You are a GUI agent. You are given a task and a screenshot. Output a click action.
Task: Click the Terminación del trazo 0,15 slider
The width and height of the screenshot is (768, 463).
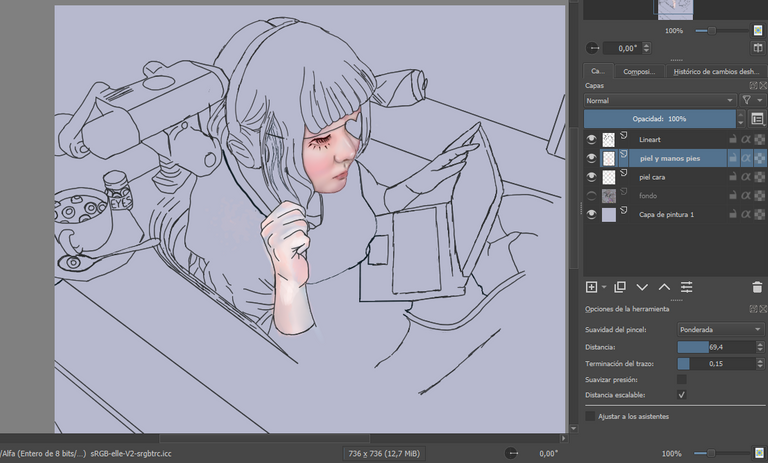click(x=717, y=364)
